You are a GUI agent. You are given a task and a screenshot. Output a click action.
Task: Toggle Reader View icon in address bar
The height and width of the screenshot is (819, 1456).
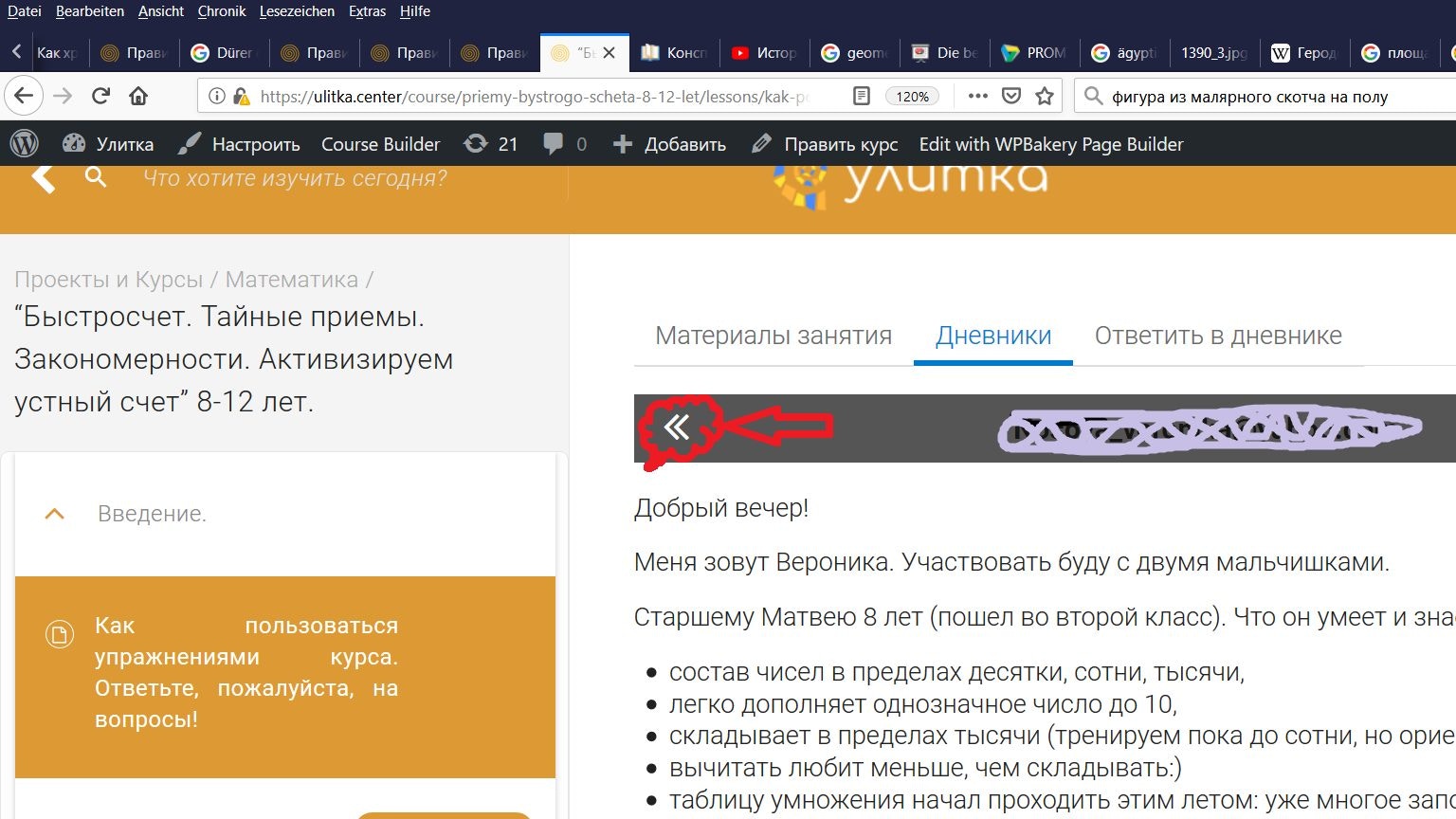coord(861,96)
